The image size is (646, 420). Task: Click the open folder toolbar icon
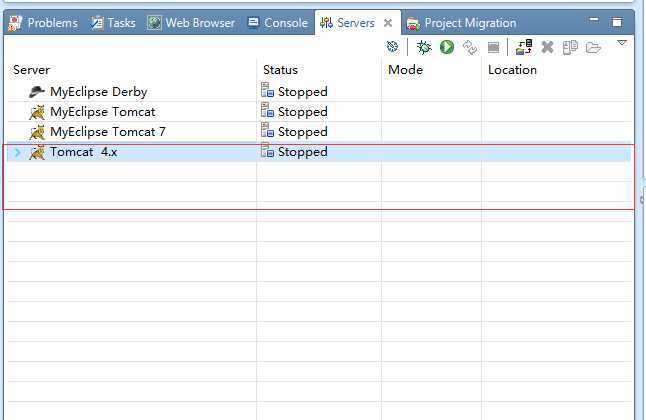pyautogui.click(x=593, y=47)
